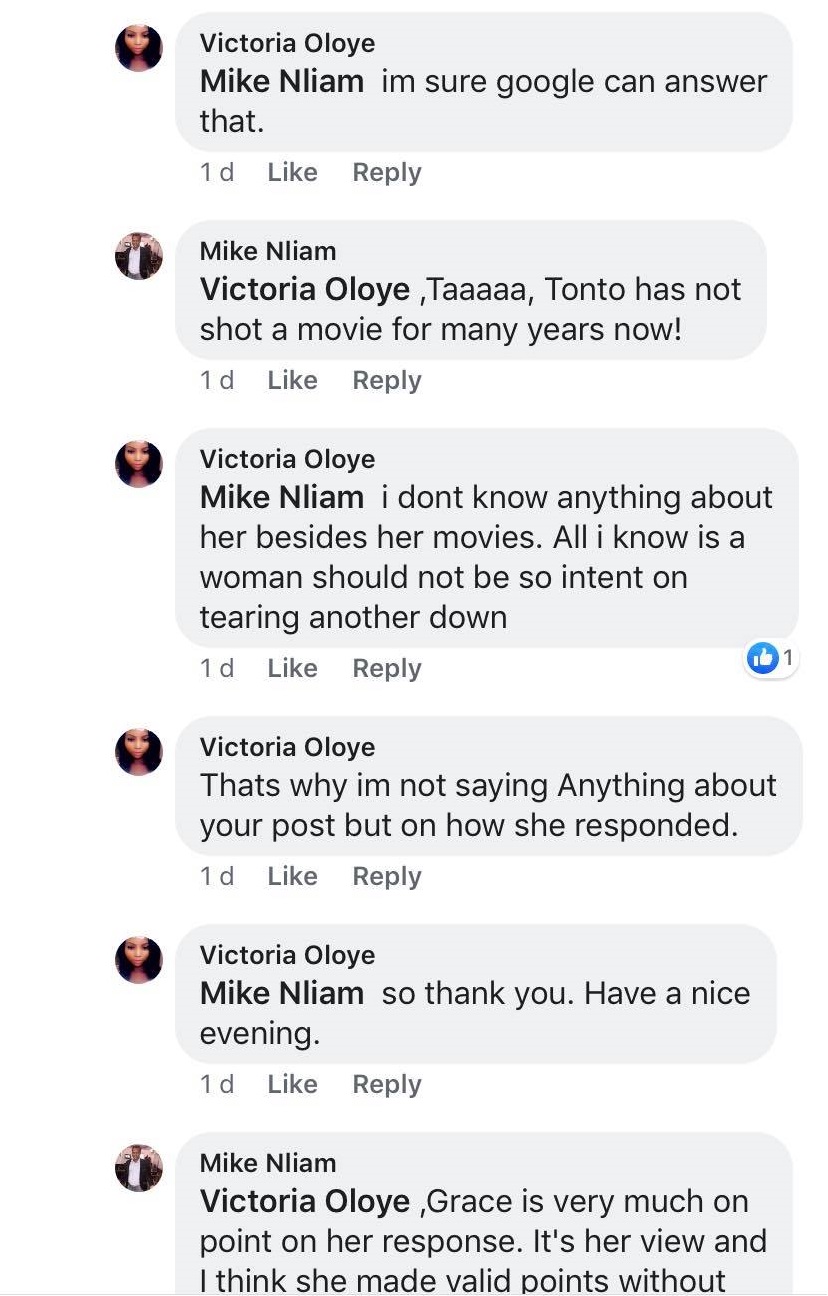Image resolution: width=828 pixels, height=1296 pixels.
Task: Like Mike Nliam's comment about Tonto's movies
Action: (292, 380)
